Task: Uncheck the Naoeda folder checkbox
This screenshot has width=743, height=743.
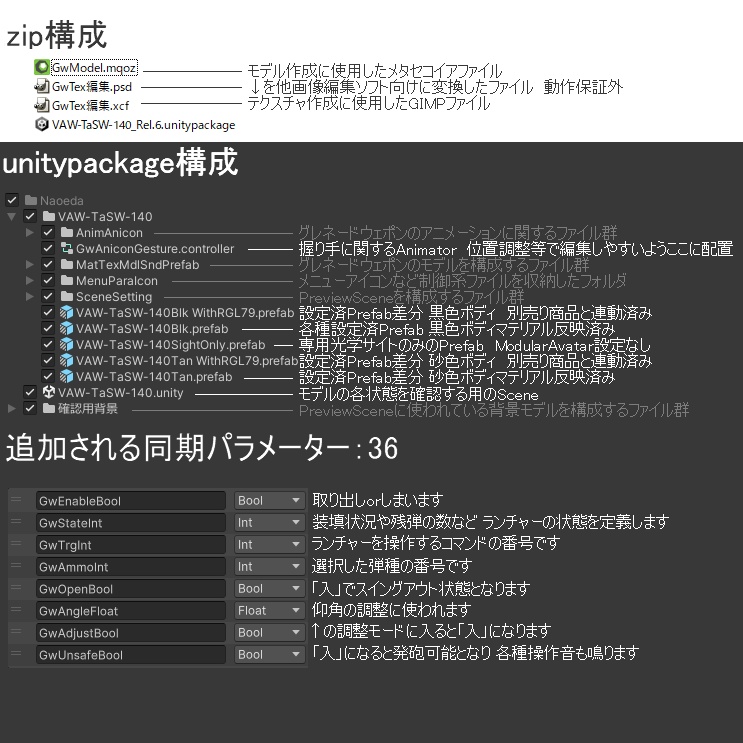Action: (x=12, y=200)
